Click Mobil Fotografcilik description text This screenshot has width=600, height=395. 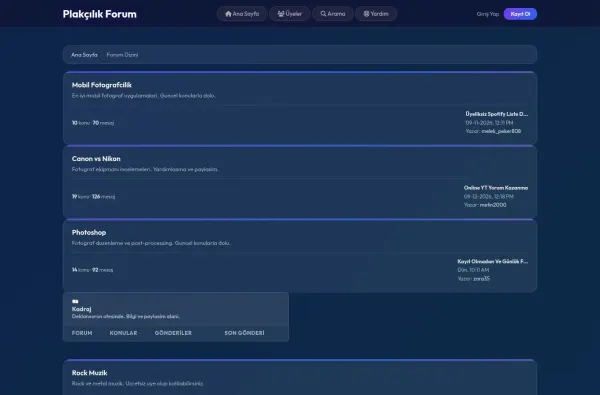point(144,96)
